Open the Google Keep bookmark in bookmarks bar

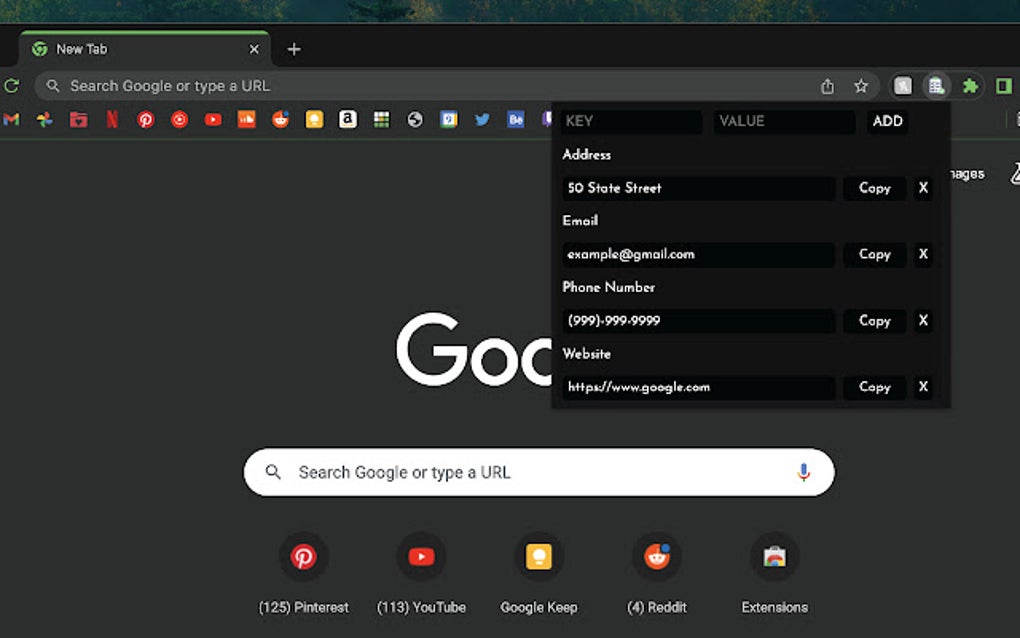[314, 120]
